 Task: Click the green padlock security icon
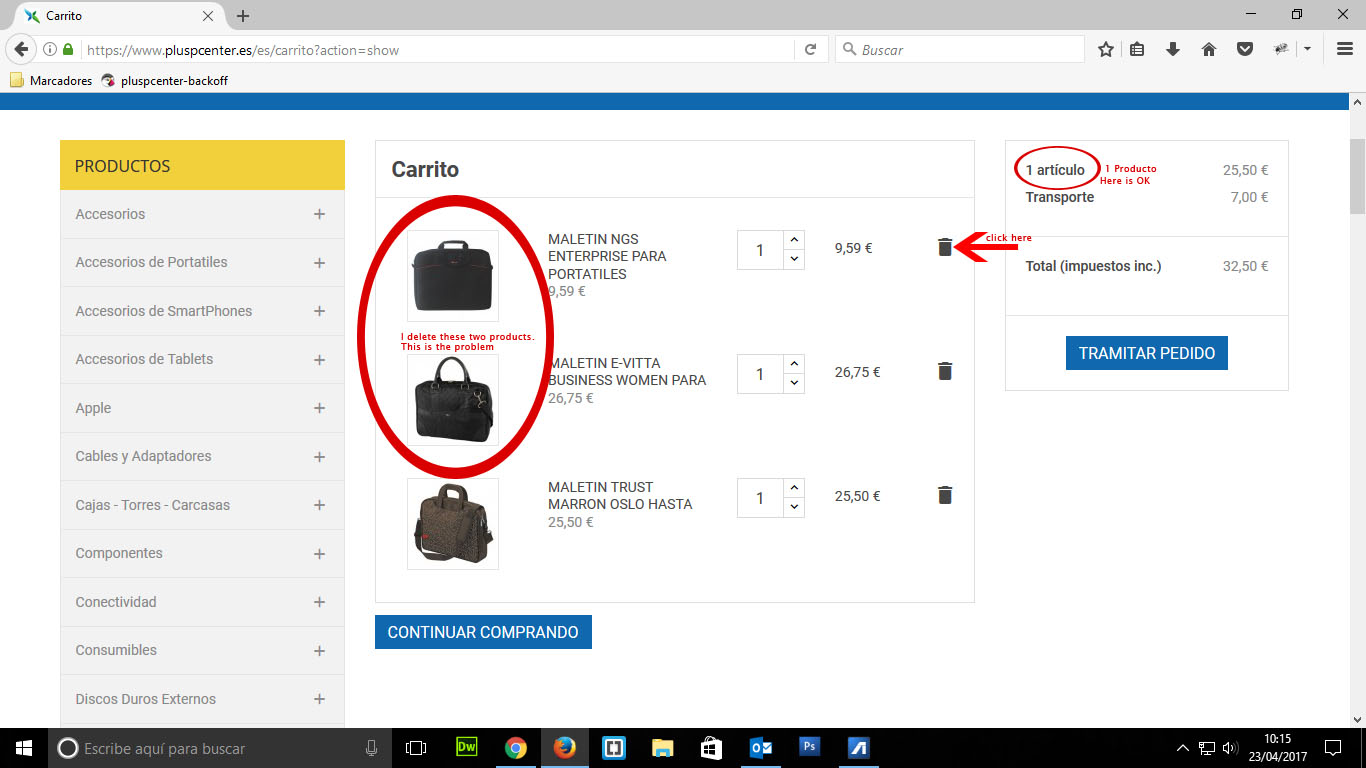pyautogui.click(x=68, y=49)
